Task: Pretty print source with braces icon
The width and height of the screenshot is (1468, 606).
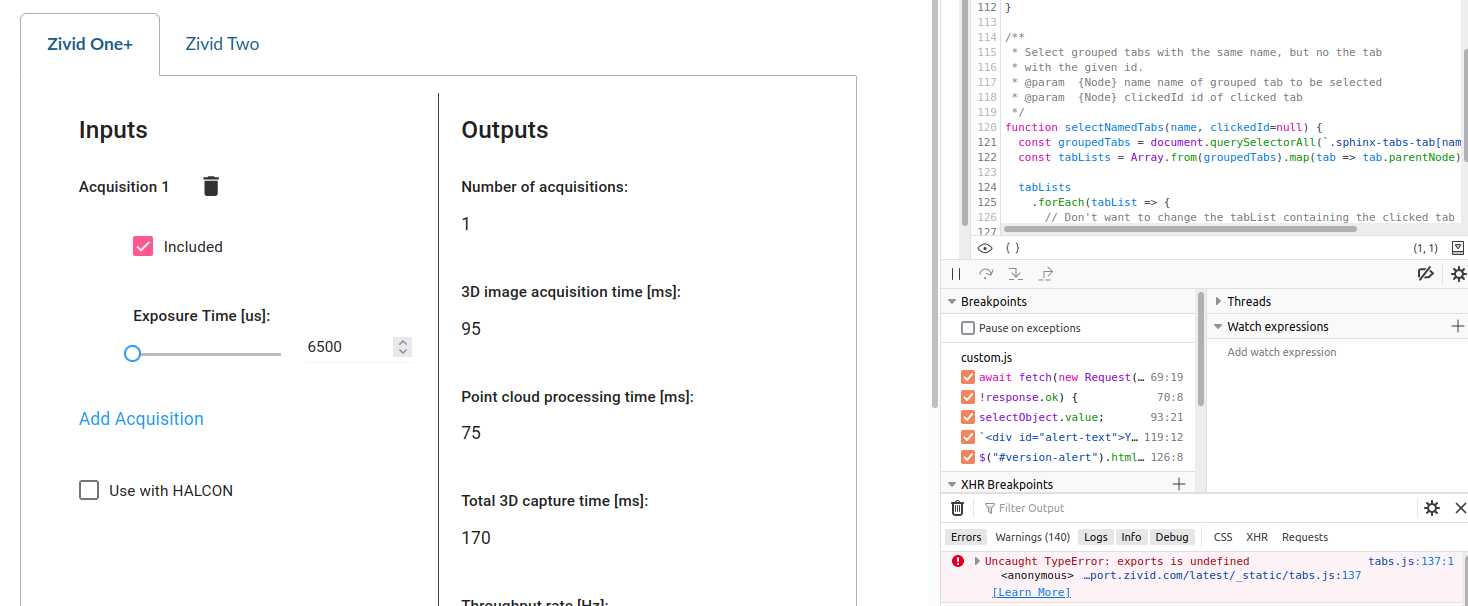Action: [1012, 247]
